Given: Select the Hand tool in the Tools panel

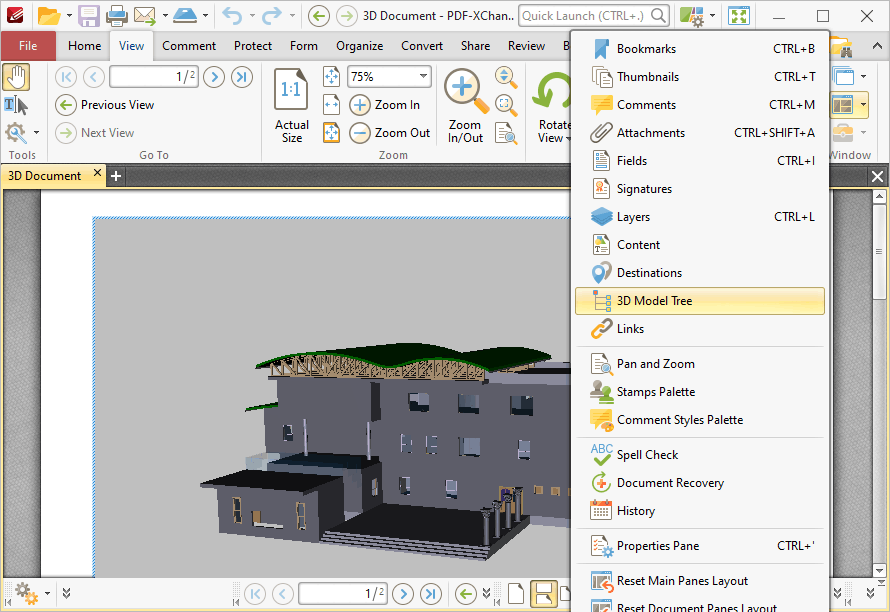Looking at the screenshot, I should pyautogui.click(x=17, y=76).
